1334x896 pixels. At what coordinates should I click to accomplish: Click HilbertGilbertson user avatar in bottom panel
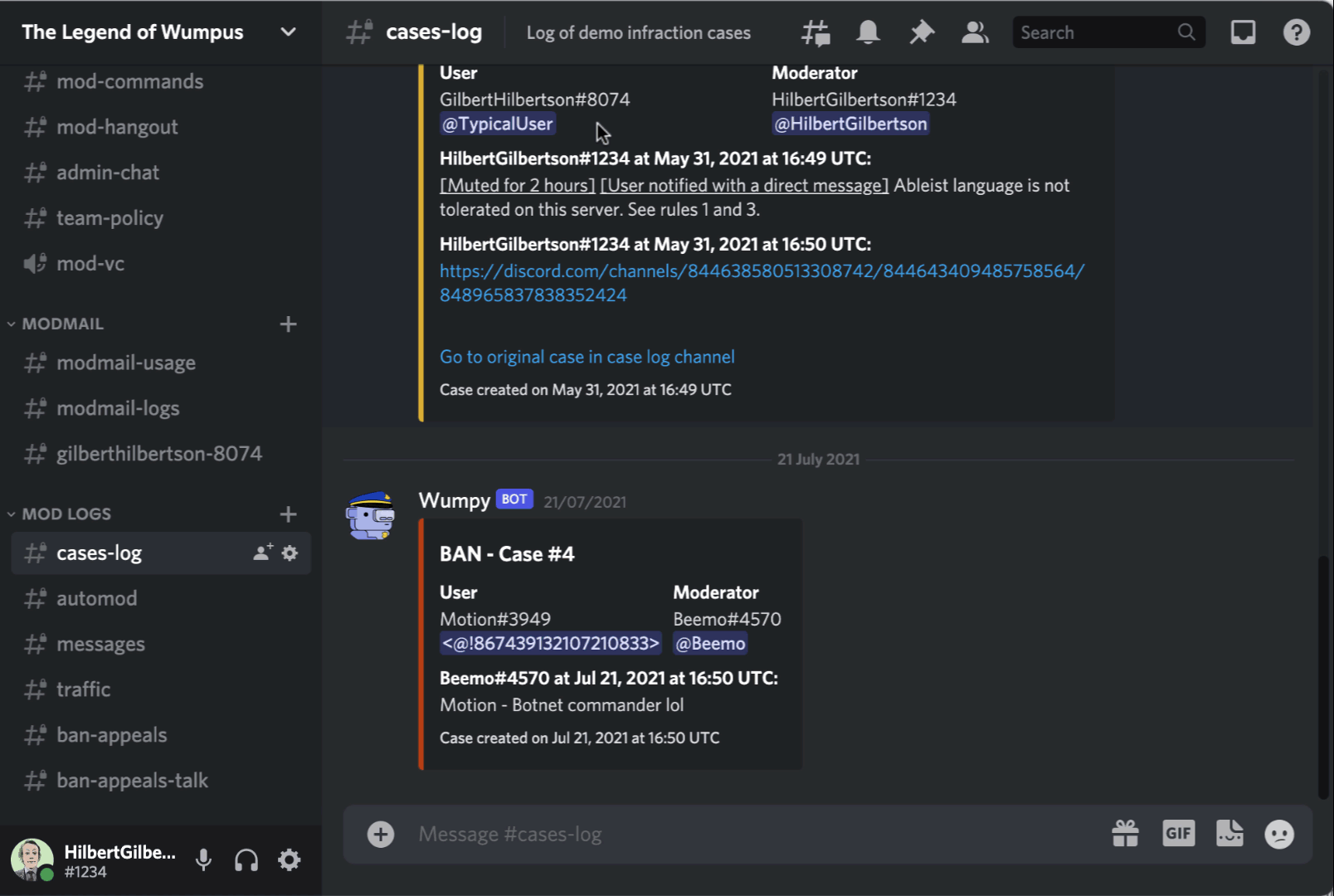[x=32, y=860]
